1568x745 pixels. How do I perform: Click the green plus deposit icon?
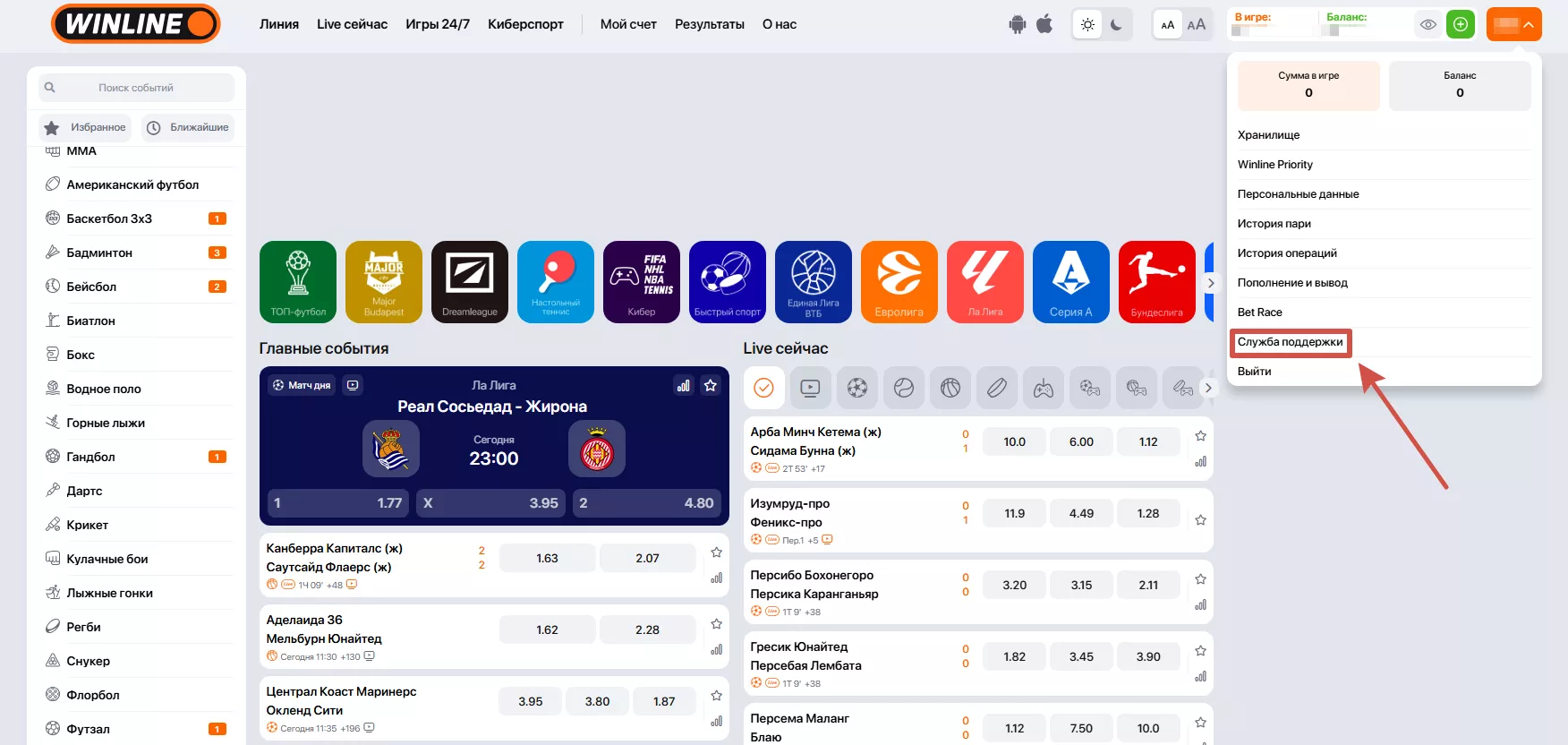[1461, 24]
